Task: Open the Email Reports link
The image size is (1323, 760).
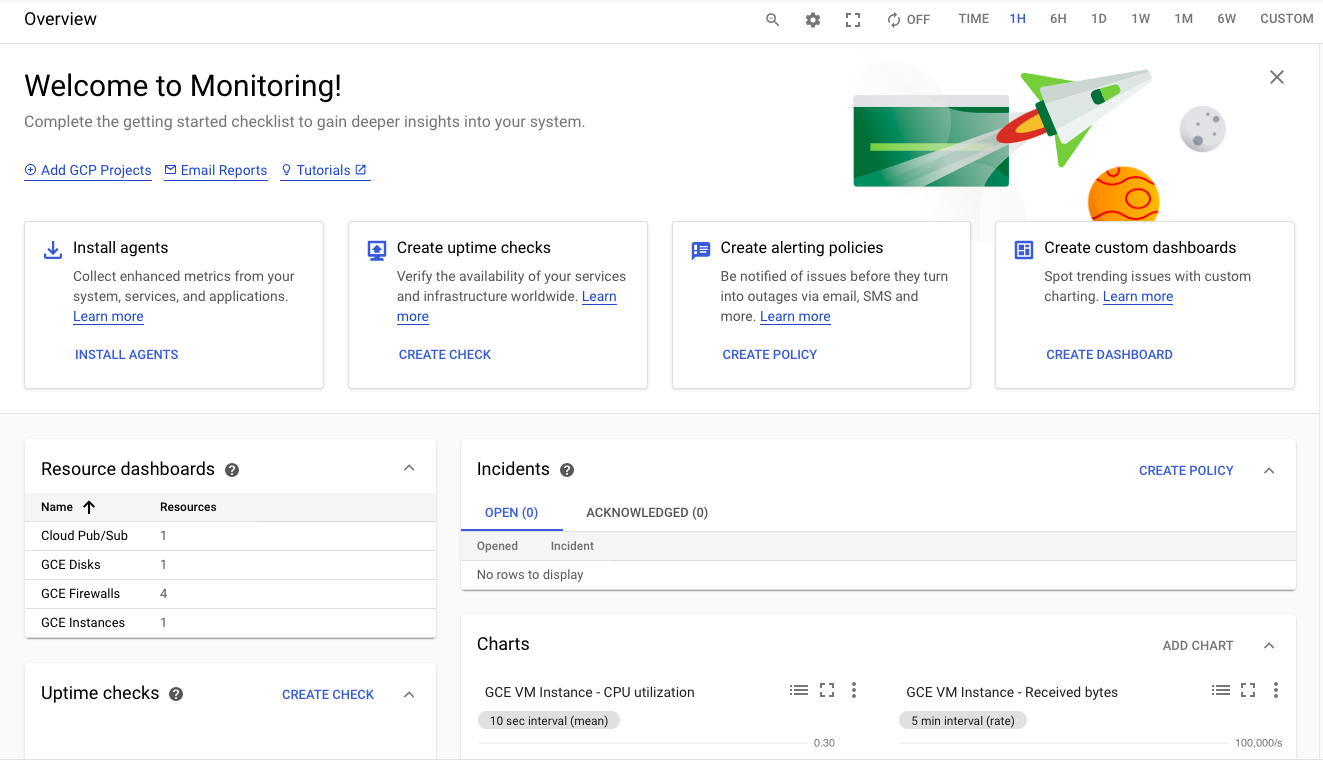Action: point(216,170)
